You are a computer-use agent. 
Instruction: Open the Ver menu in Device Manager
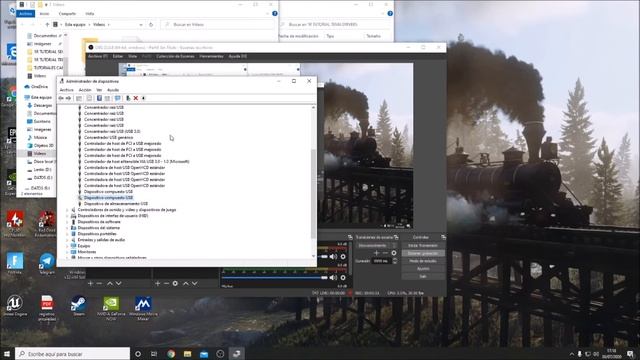pos(99,90)
